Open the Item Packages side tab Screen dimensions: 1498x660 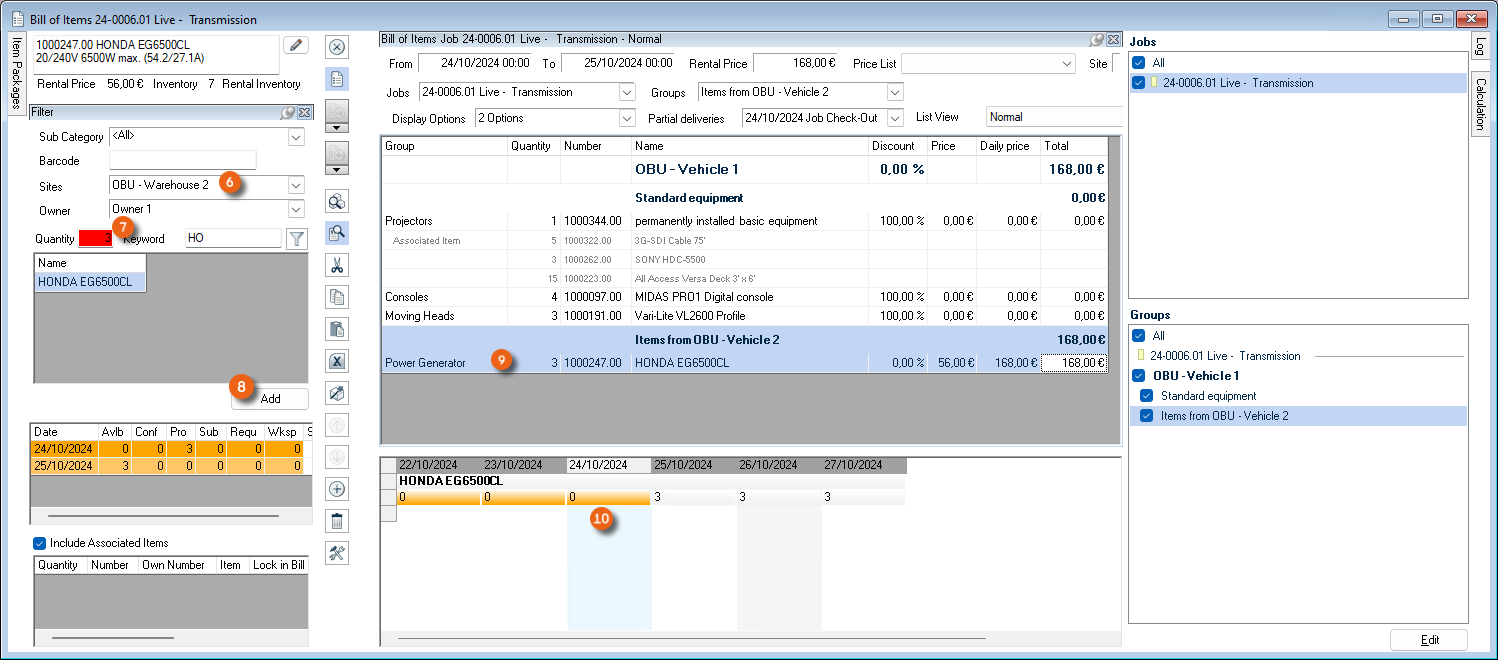(x=16, y=75)
